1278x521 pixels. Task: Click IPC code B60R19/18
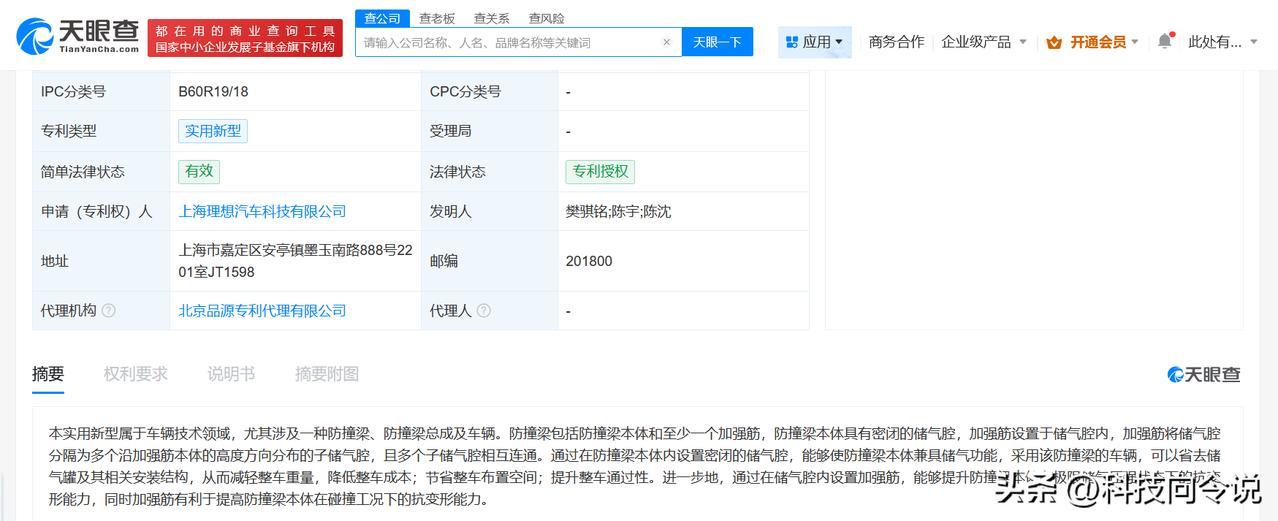pos(213,91)
